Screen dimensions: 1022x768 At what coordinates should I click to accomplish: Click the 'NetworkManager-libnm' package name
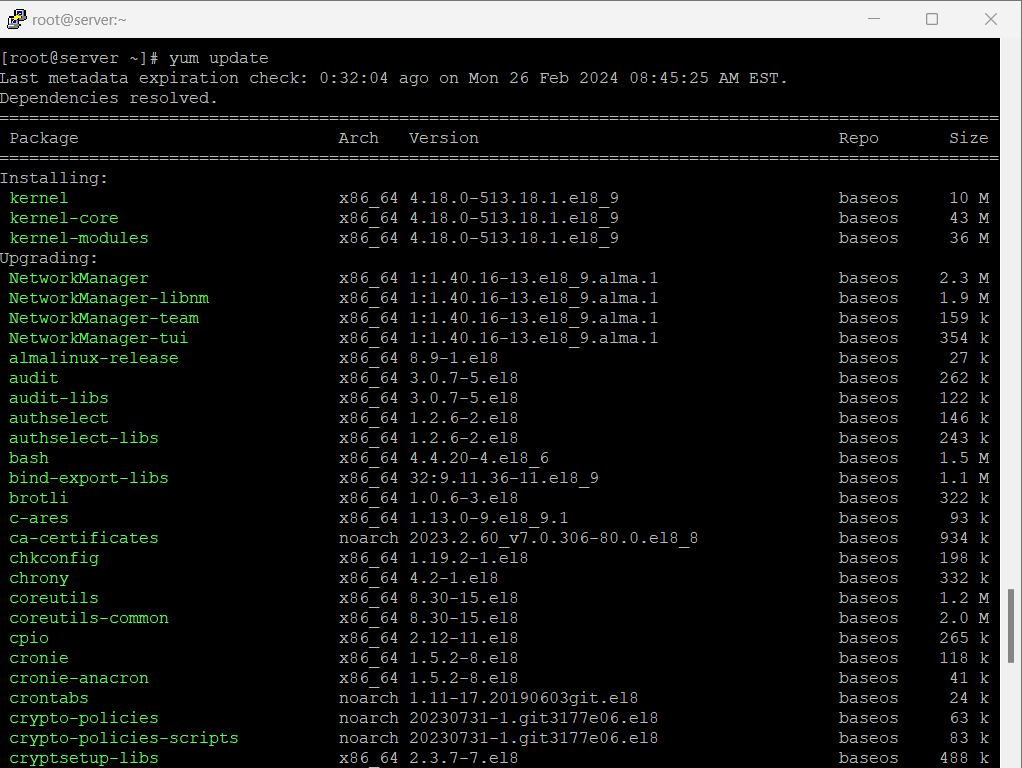click(x=109, y=298)
